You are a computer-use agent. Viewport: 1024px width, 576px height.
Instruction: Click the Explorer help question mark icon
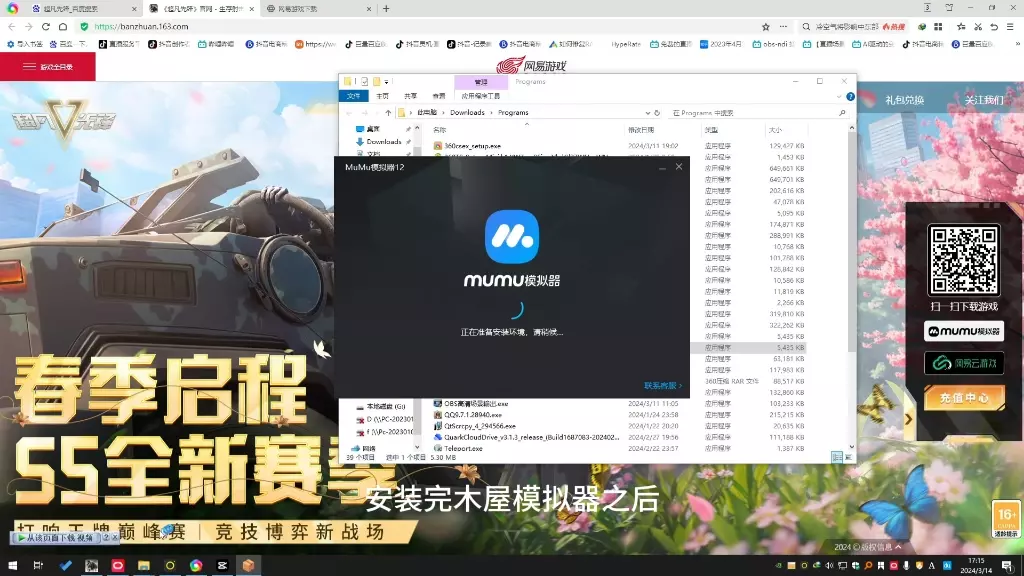(x=850, y=97)
